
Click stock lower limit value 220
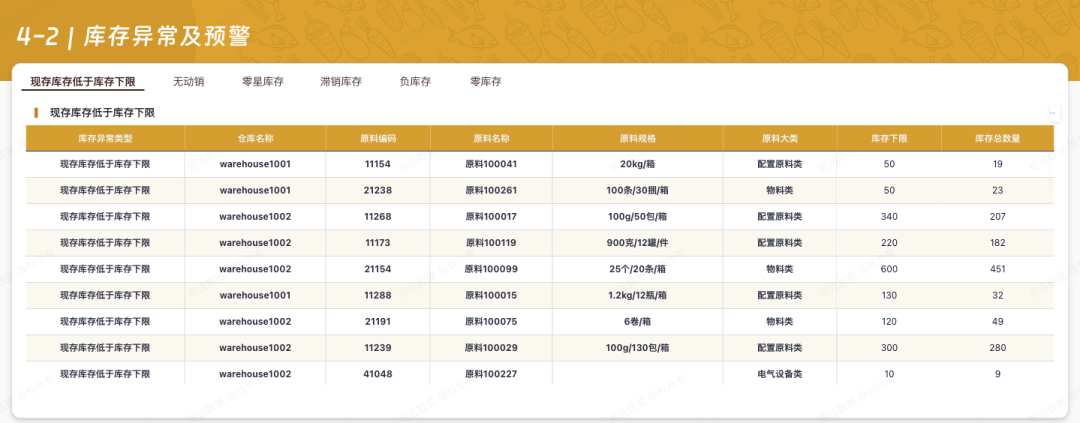click(889, 243)
